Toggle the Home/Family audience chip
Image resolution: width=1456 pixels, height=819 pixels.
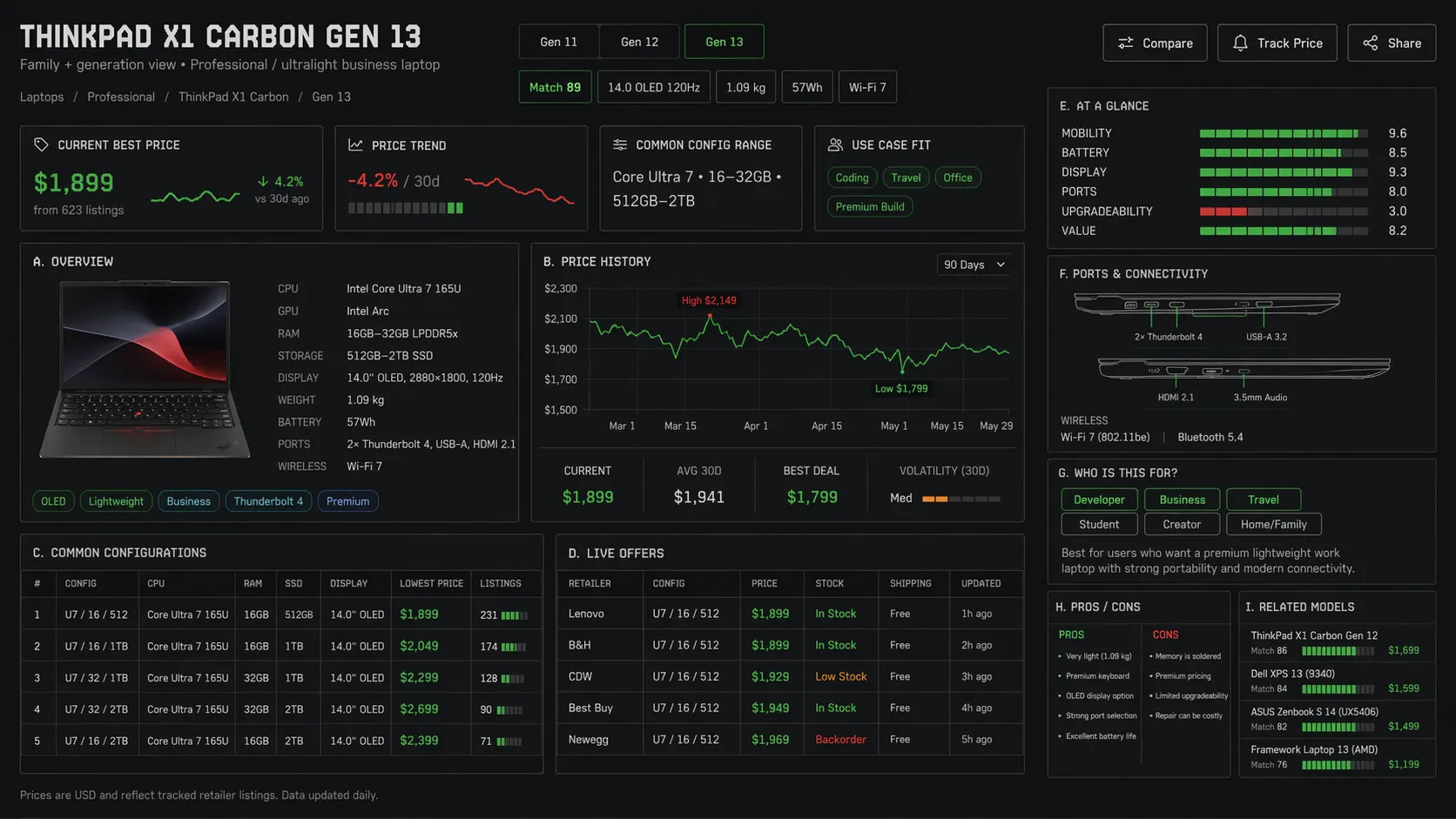(1274, 524)
